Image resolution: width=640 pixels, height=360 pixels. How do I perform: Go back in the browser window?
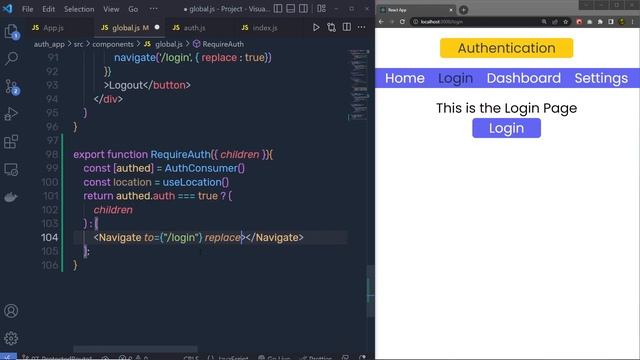pos(381,22)
